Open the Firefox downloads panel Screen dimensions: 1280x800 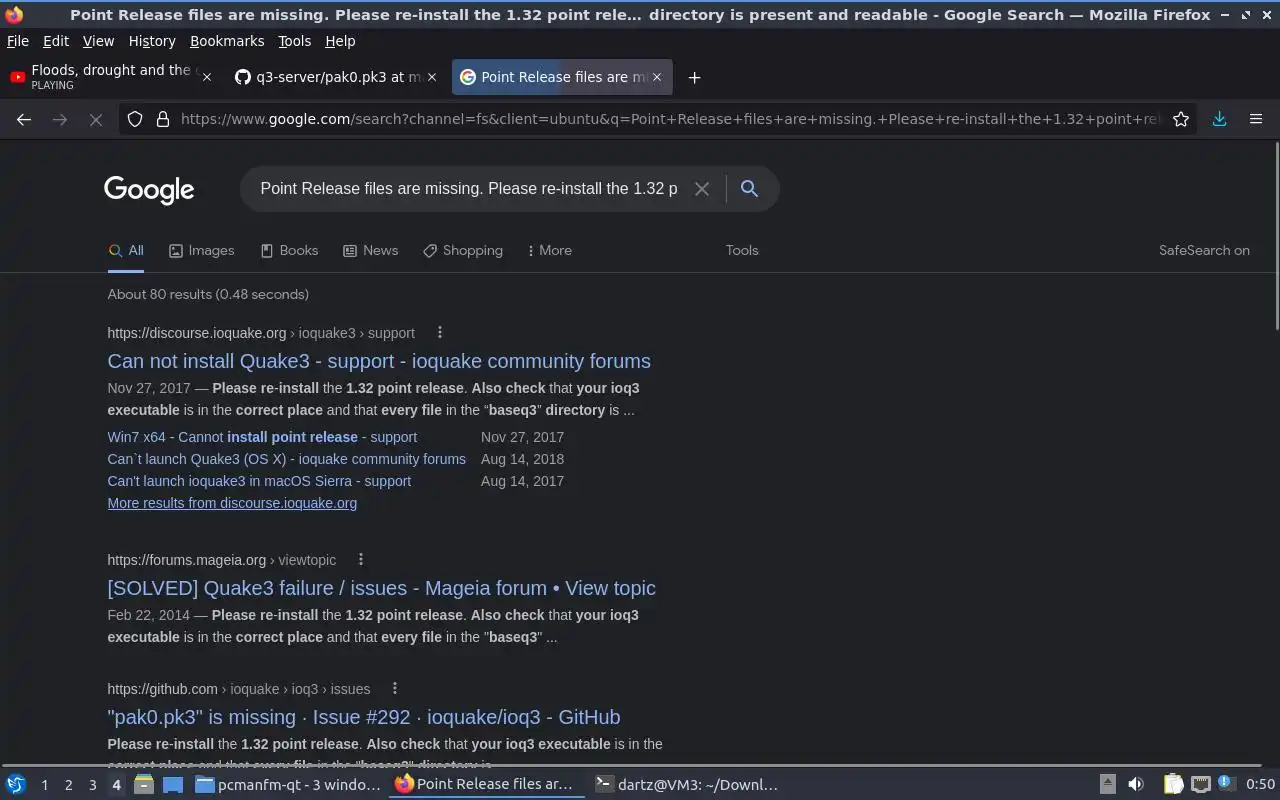(x=1219, y=119)
